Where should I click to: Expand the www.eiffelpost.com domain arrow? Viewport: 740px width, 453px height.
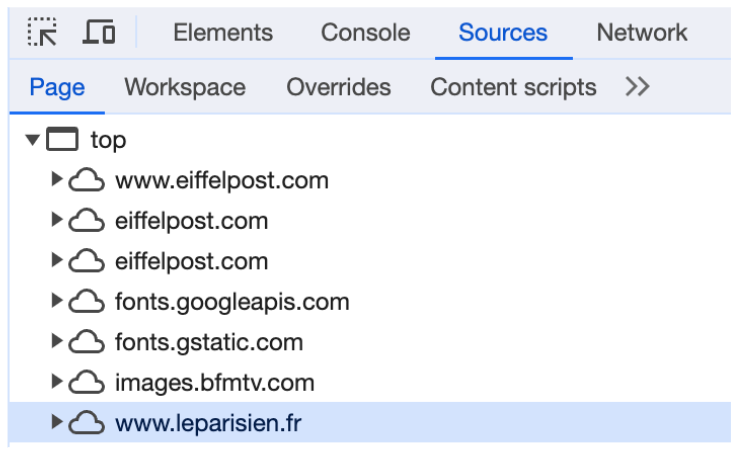pyautogui.click(x=57, y=181)
